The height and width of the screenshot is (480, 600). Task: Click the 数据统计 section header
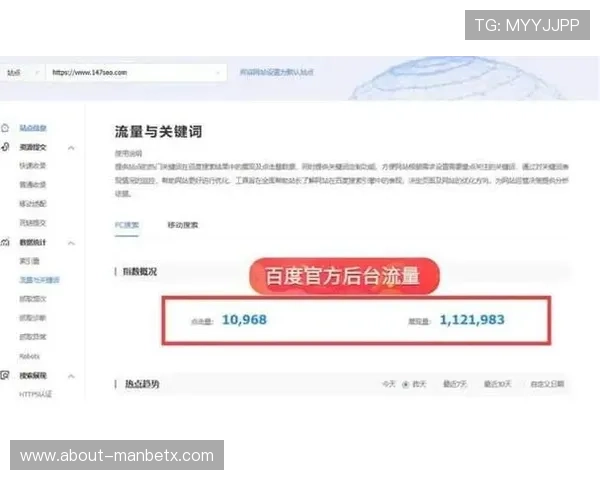pyautogui.click(x=33, y=242)
